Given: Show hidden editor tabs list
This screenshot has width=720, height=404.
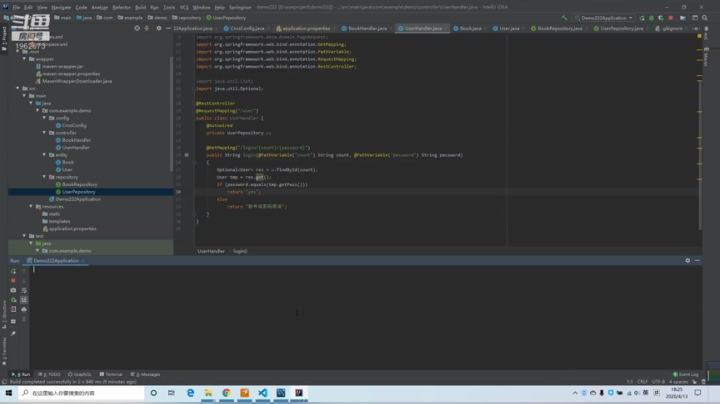Looking at the screenshot, I should pos(696,28).
